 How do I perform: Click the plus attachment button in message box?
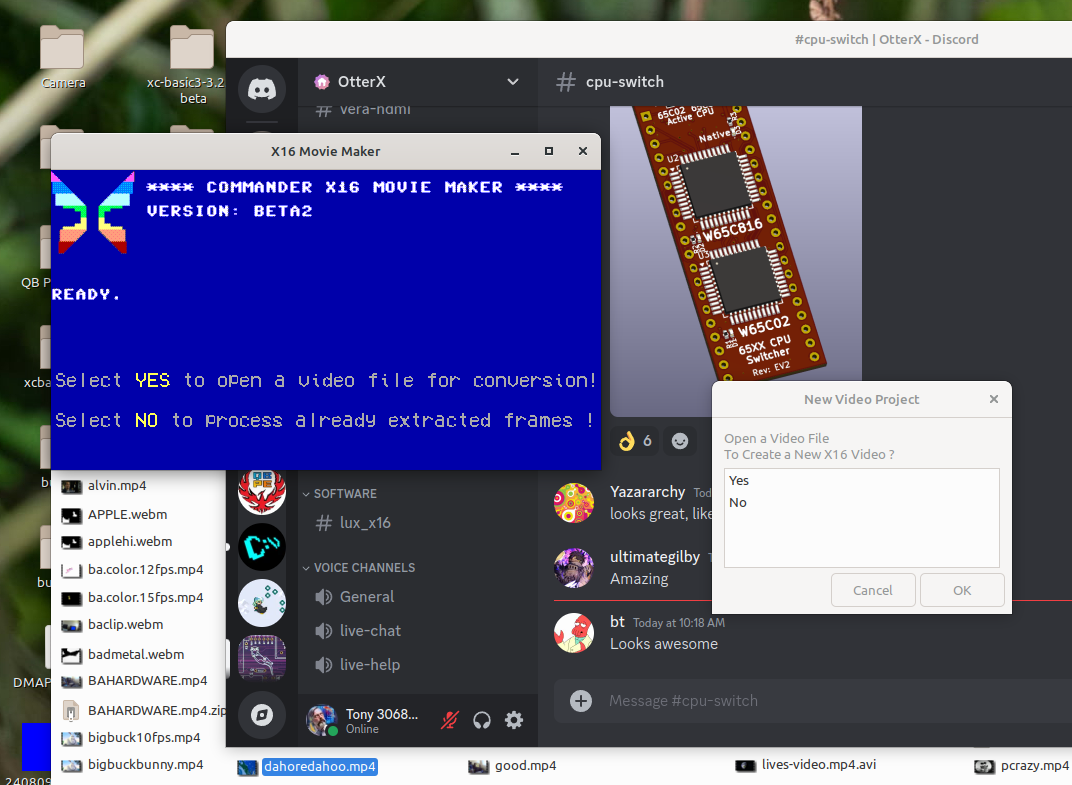[x=581, y=701]
